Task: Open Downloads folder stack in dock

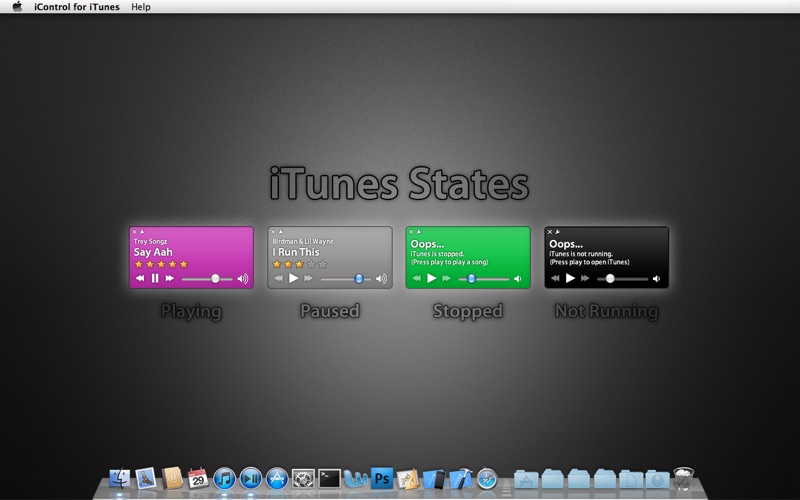Action: click(x=657, y=479)
